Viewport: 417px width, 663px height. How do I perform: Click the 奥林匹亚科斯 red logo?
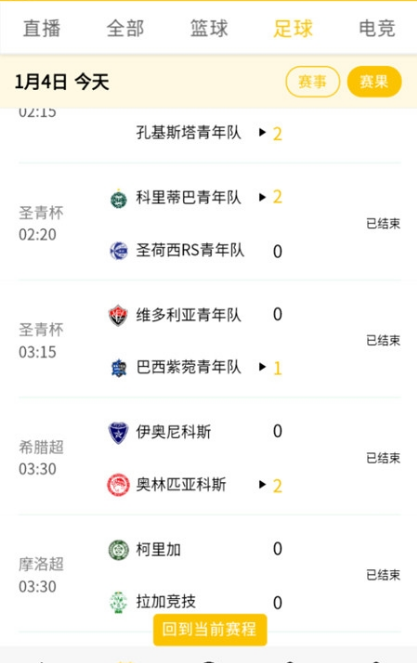pyautogui.click(x=118, y=485)
